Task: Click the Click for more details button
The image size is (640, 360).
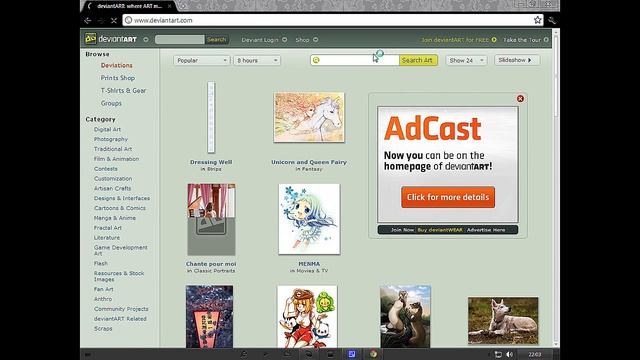Action: coord(448,197)
